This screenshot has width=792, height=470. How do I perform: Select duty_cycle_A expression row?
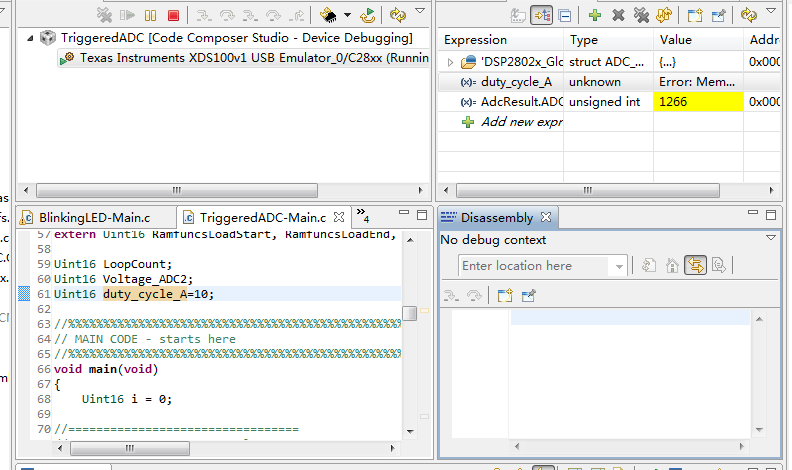click(x=609, y=82)
